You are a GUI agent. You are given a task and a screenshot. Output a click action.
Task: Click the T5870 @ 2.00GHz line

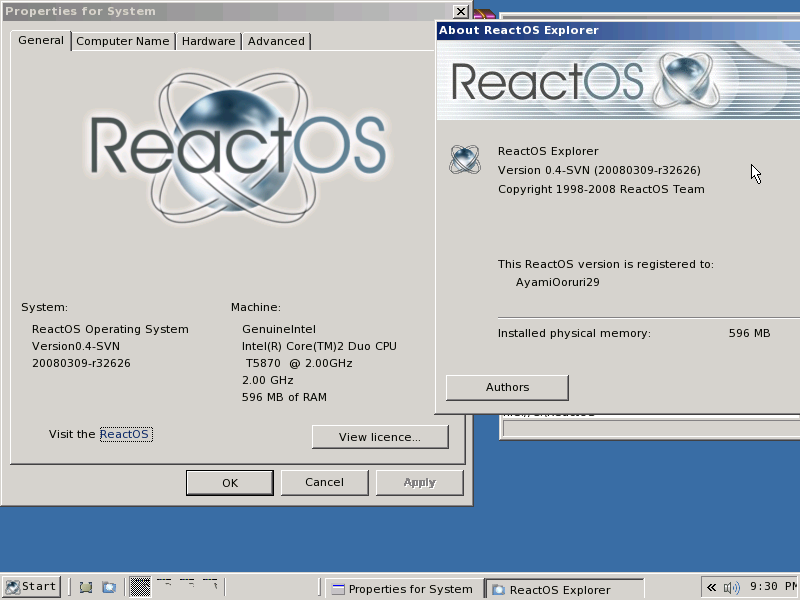[x=298, y=363]
